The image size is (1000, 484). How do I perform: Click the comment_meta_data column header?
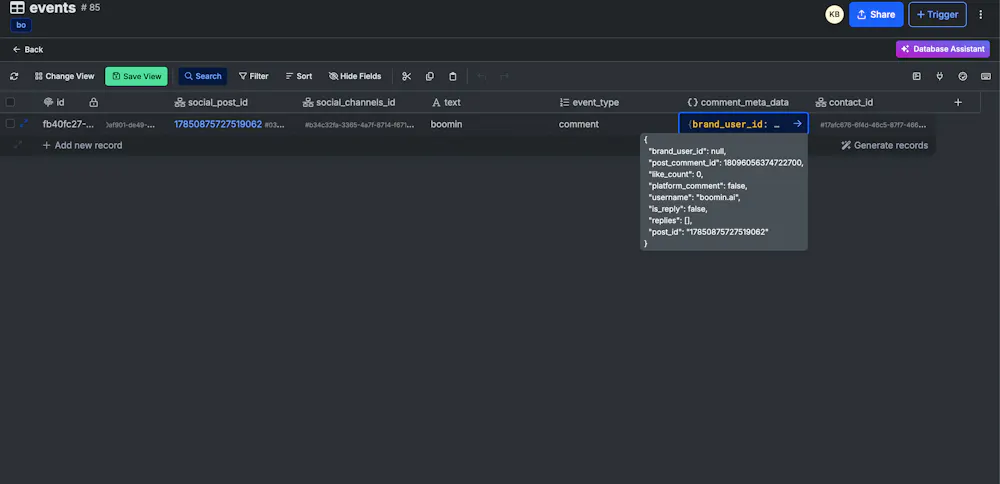click(738, 102)
